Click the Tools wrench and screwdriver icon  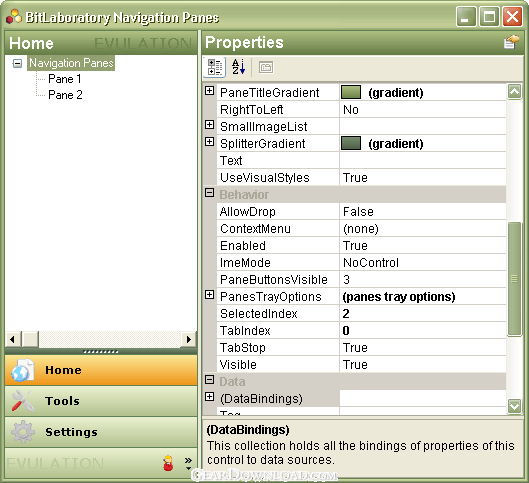click(x=23, y=401)
